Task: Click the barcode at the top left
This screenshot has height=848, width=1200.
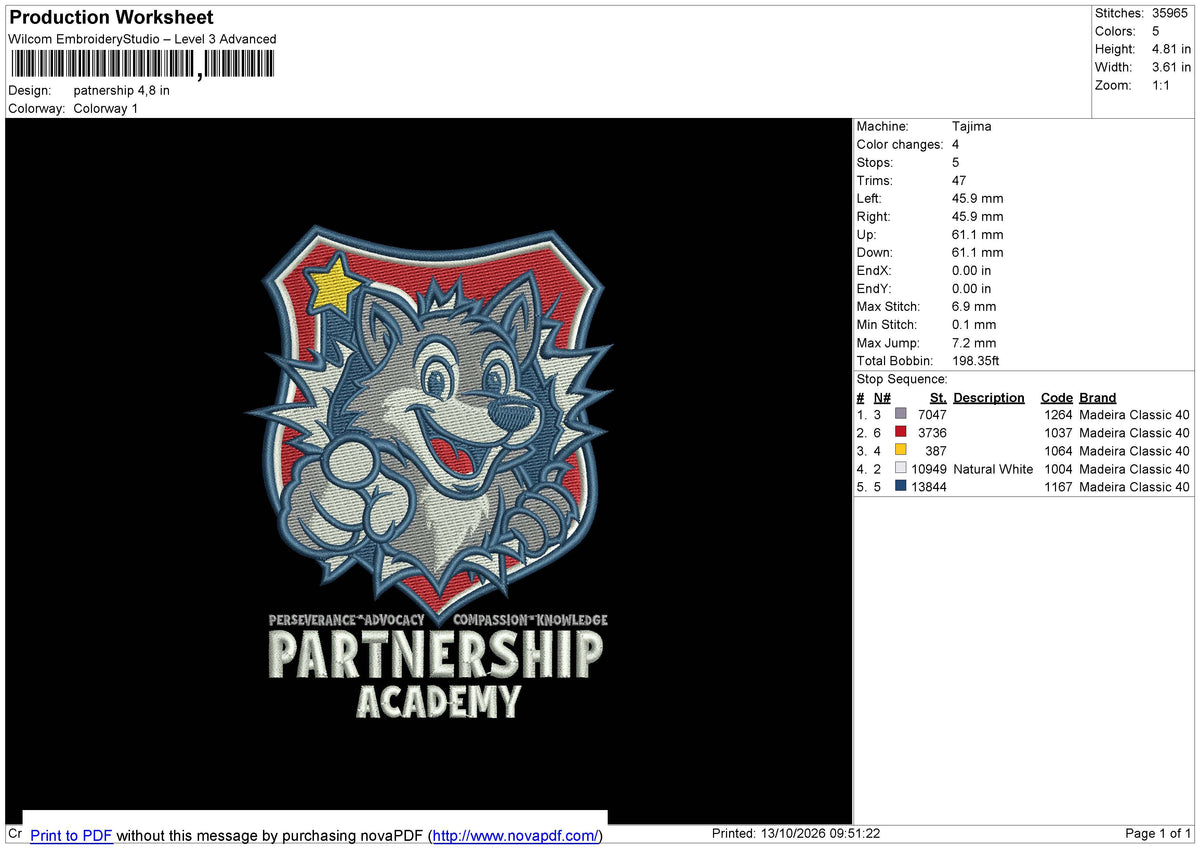Action: 141,66
